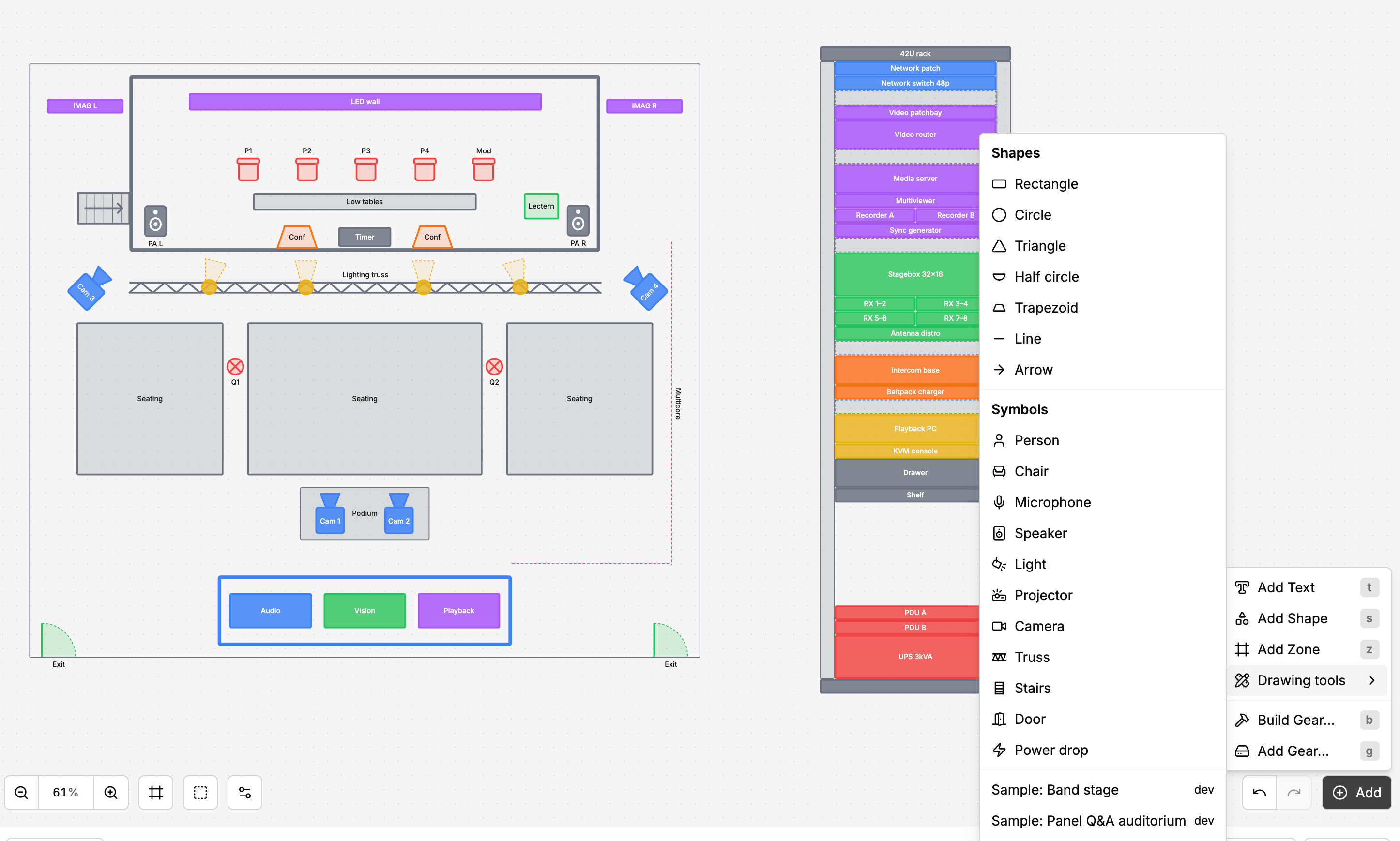Open Add Gear... option
The image size is (1400, 841).
coord(1307,751)
